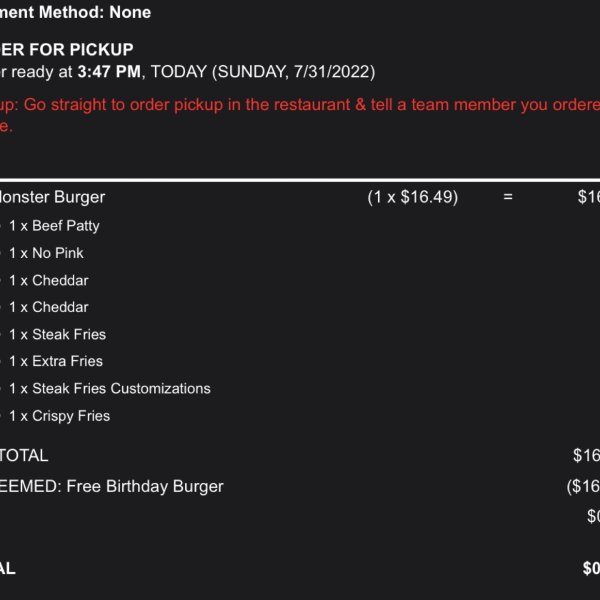Select the 1 x No Pink line
Viewport: 600px width, 600px height.
coord(46,253)
